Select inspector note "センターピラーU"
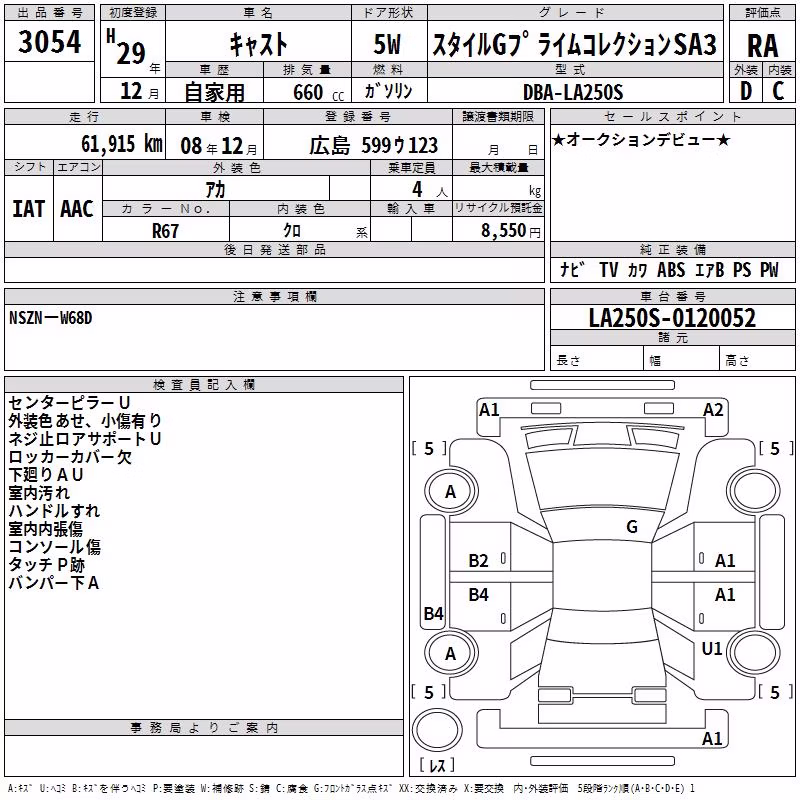Image resolution: width=800 pixels, height=800 pixels. click(69, 403)
